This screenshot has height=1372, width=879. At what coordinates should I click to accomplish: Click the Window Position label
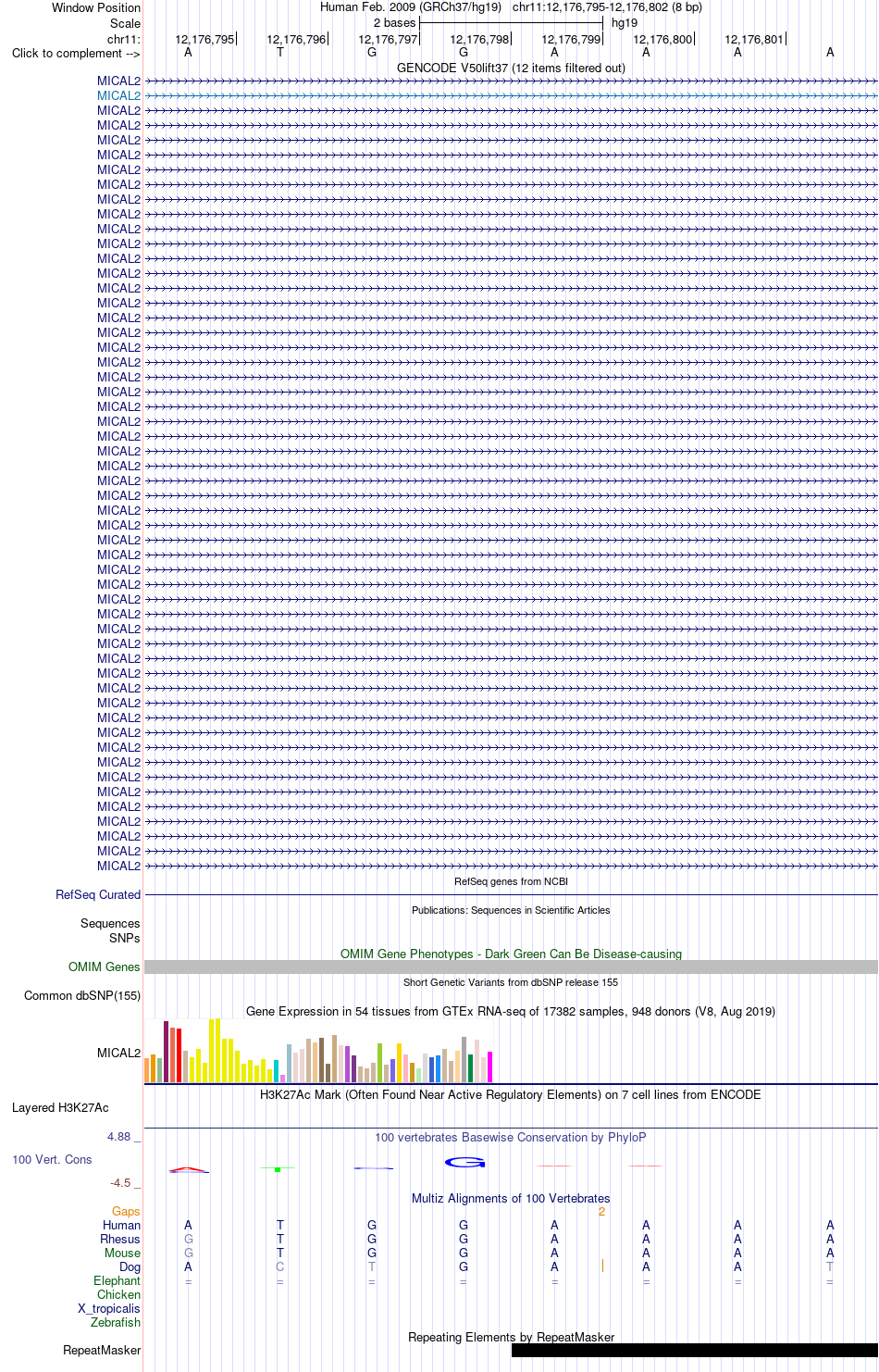click(x=96, y=7)
